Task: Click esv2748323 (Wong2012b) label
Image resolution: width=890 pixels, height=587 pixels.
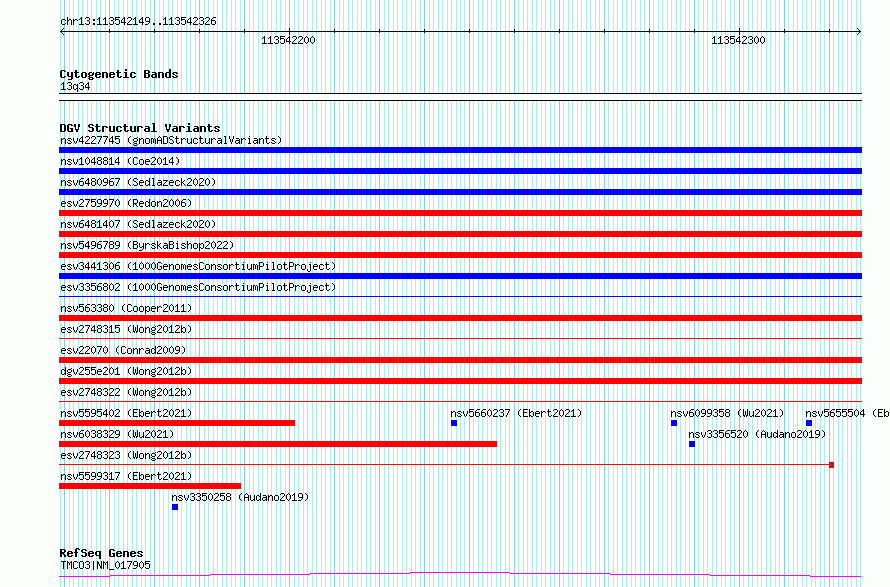Action: pos(126,455)
